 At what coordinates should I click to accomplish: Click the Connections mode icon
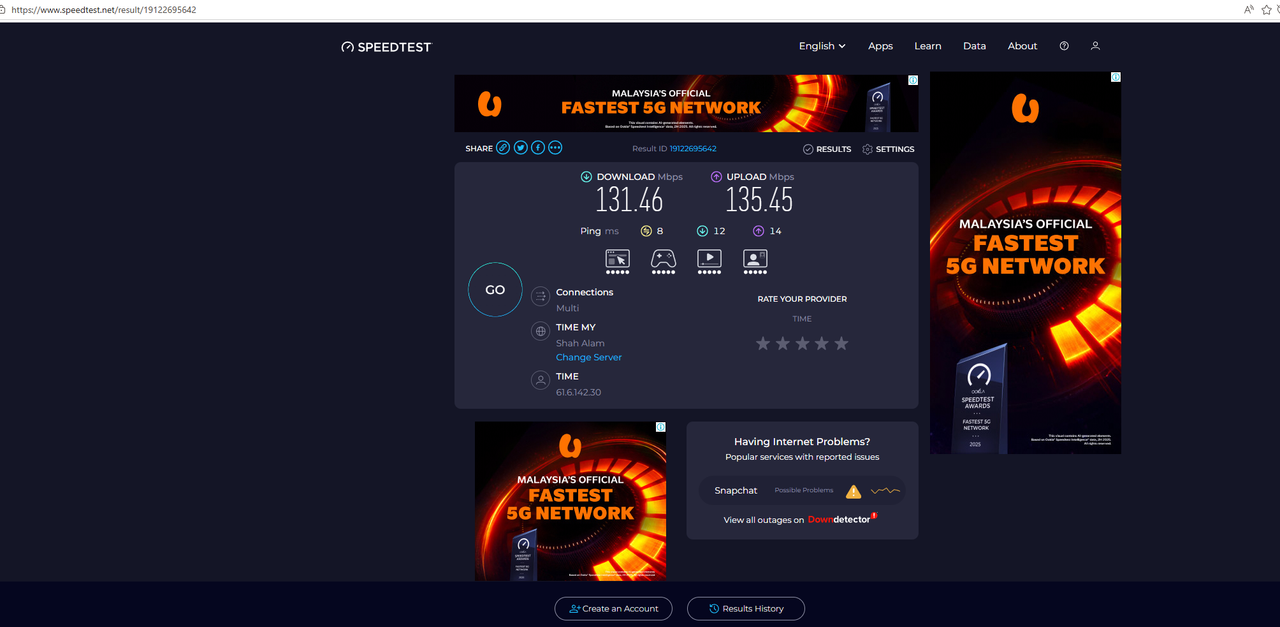pyautogui.click(x=540, y=296)
